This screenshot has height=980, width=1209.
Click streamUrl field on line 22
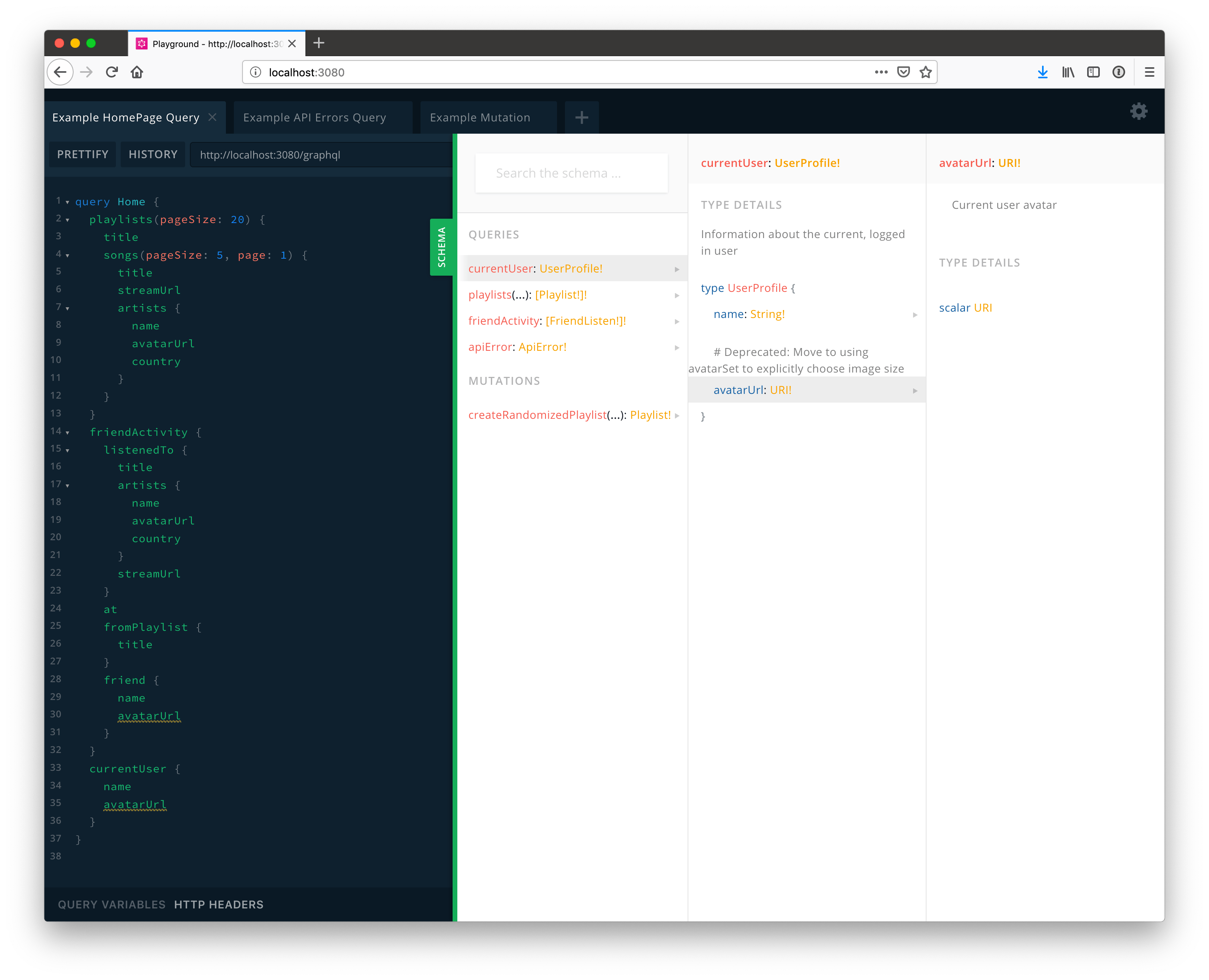click(x=149, y=573)
